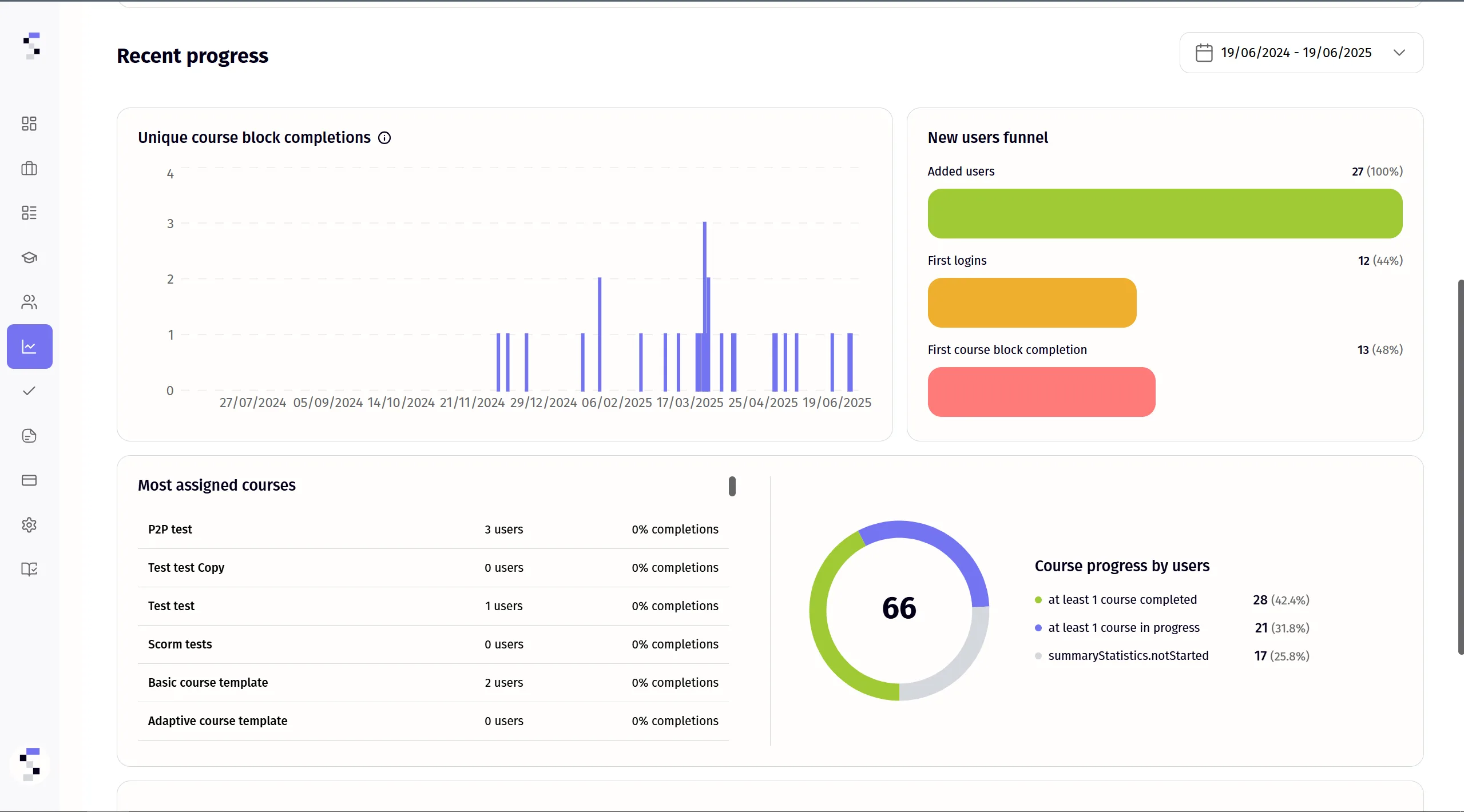1464x812 pixels.
Task: Click the number 66 in donut center
Action: (899, 608)
